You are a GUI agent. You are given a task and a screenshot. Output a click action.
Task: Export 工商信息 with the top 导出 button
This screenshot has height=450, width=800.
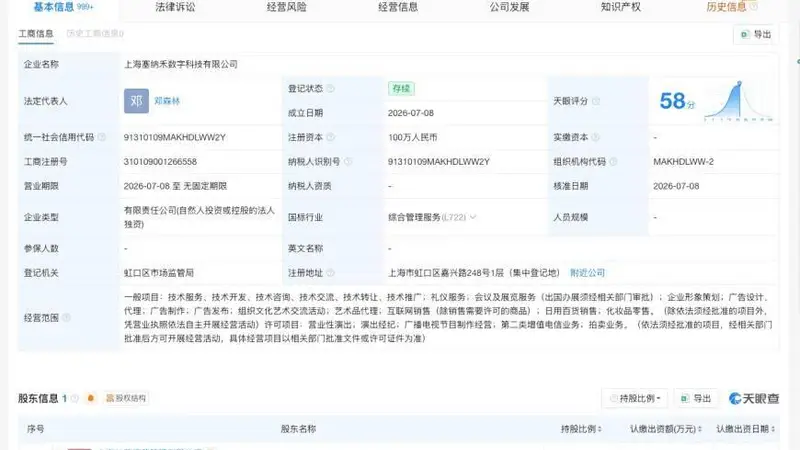coord(756,34)
